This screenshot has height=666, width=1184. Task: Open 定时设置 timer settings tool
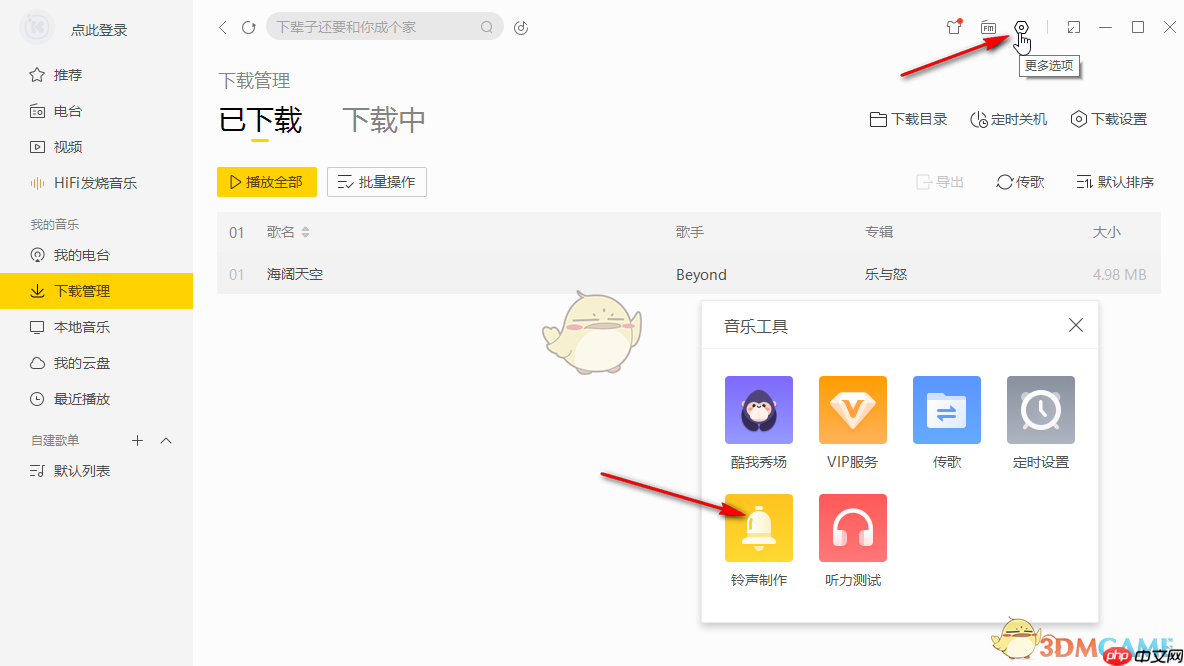pyautogui.click(x=1040, y=409)
